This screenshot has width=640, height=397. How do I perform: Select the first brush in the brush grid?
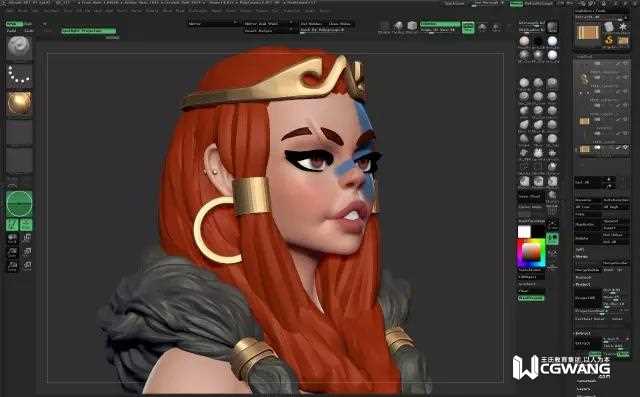coord(524,83)
